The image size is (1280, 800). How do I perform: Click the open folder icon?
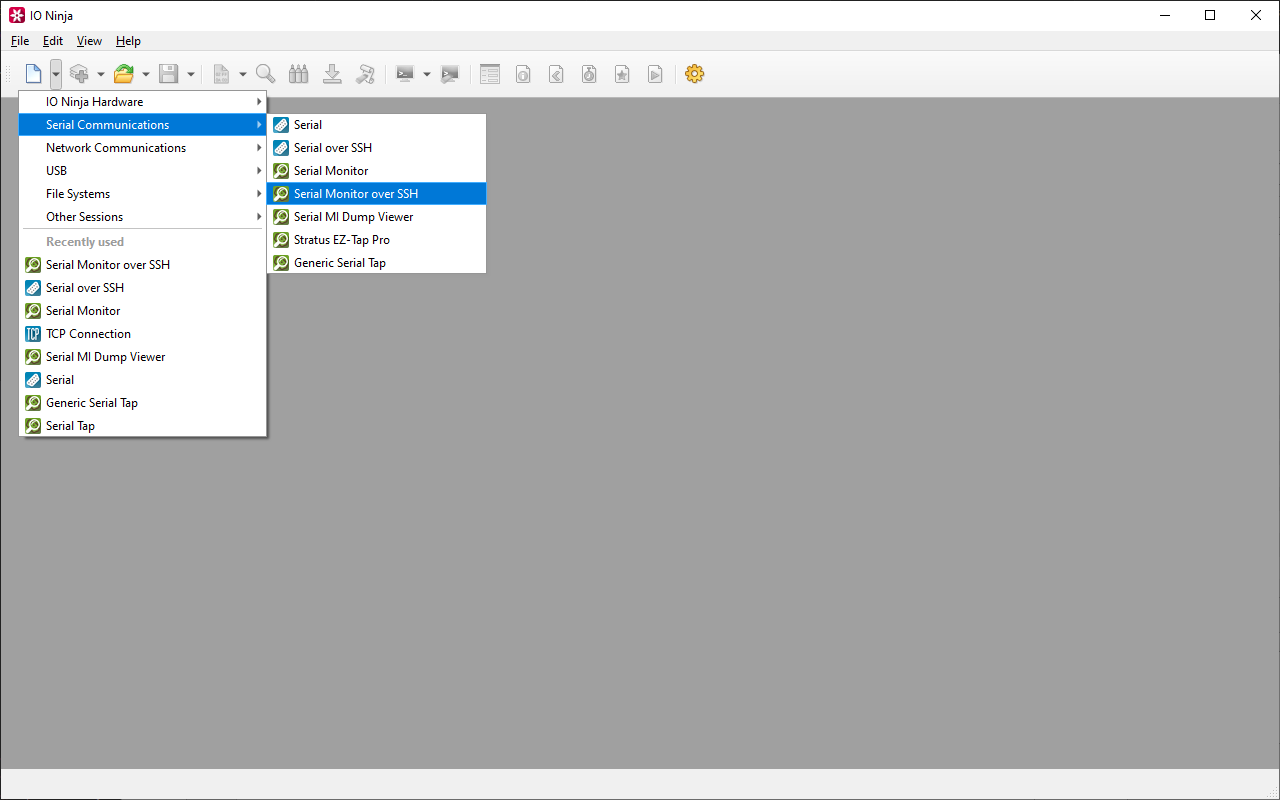point(124,74)
